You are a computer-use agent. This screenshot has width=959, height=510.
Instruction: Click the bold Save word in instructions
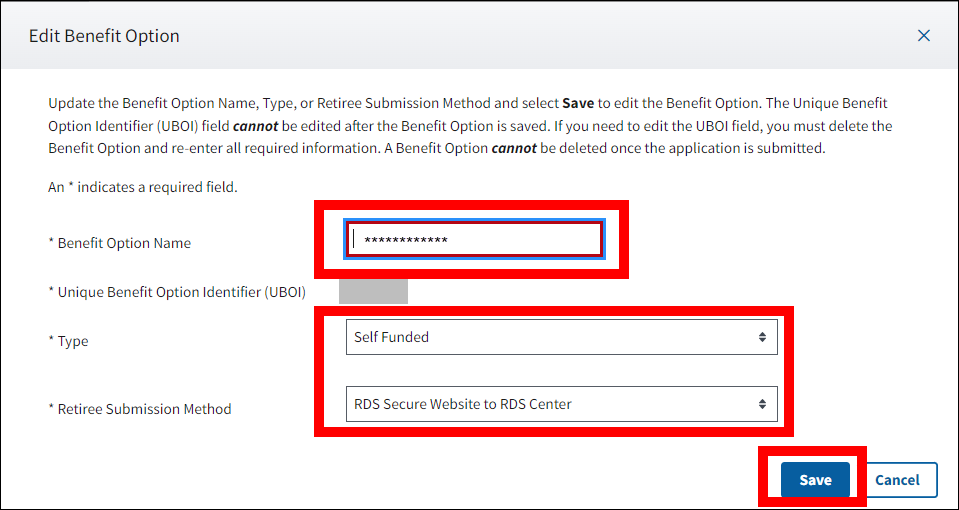[579, 103]
